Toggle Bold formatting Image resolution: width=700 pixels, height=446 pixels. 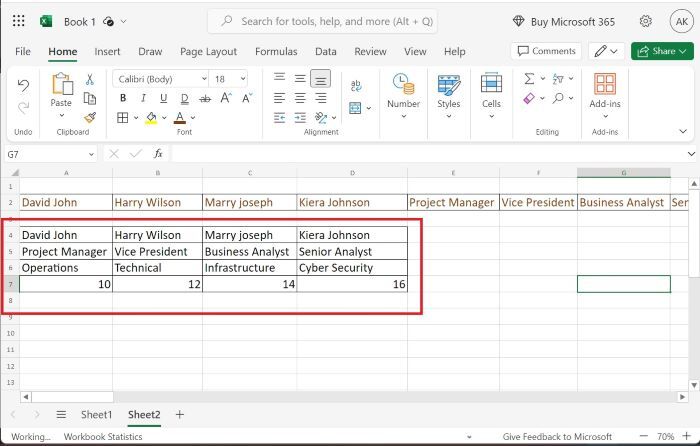point(123,98)
